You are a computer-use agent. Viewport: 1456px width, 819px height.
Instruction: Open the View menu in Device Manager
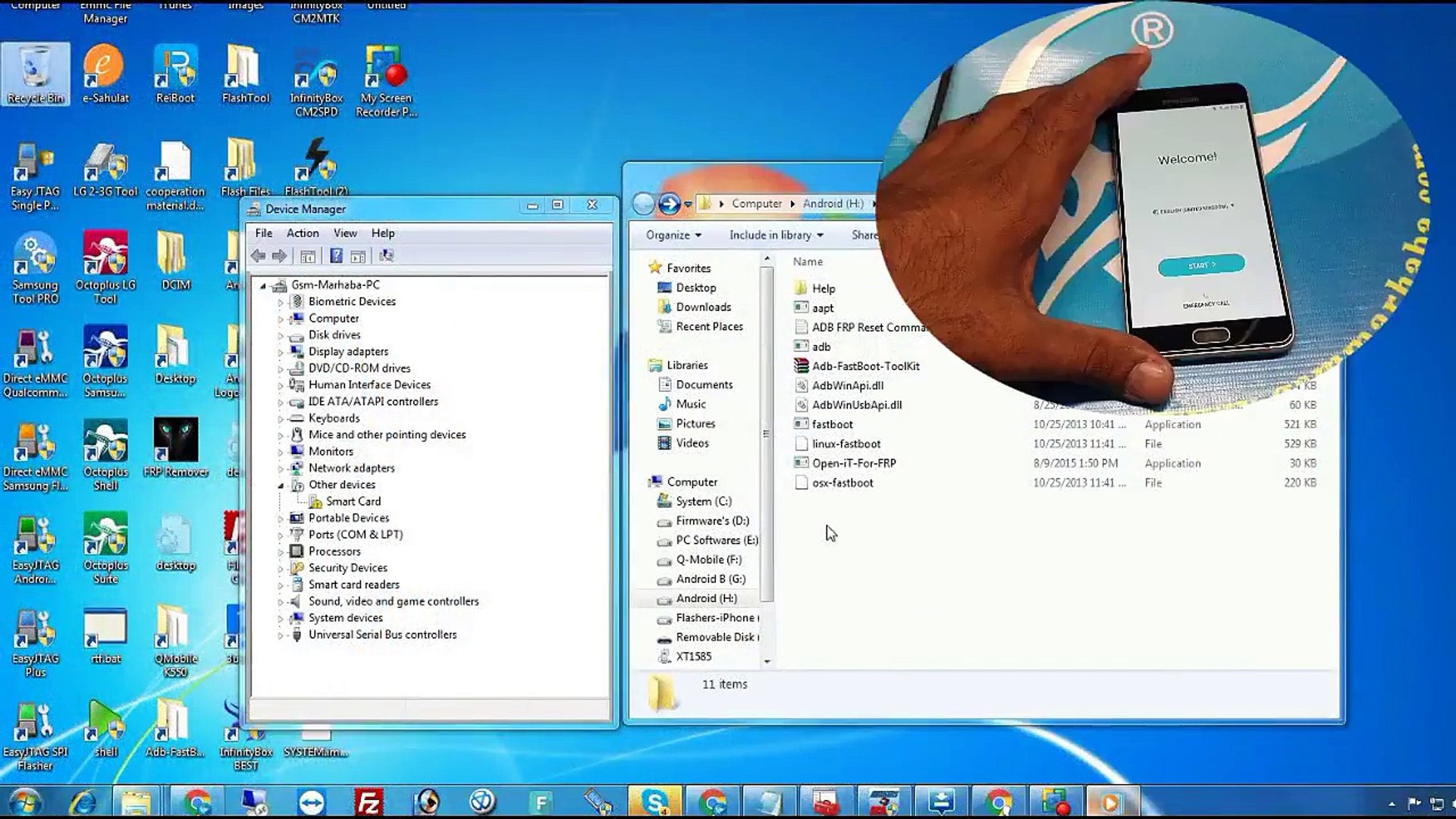coord(344,233)
